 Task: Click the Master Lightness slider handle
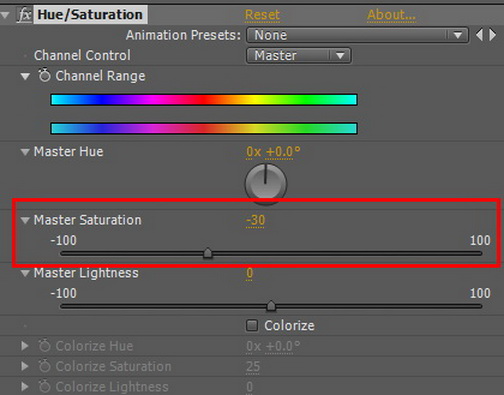[x=271, y=306]
